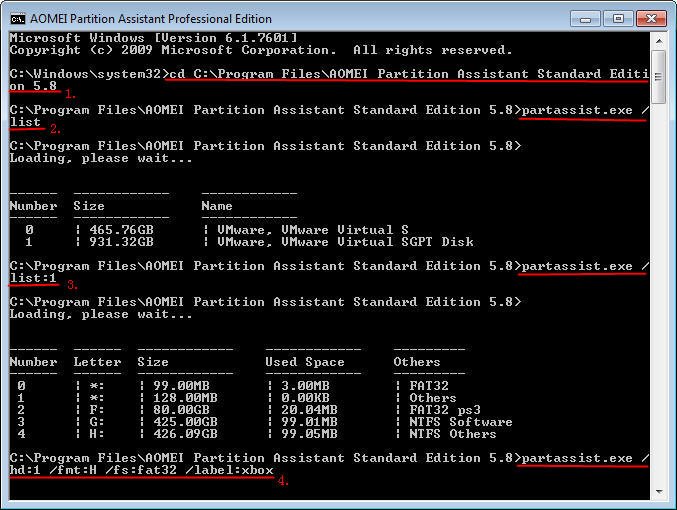
Task: Click the 'Letter' column header
Action: tap(97, 362)
